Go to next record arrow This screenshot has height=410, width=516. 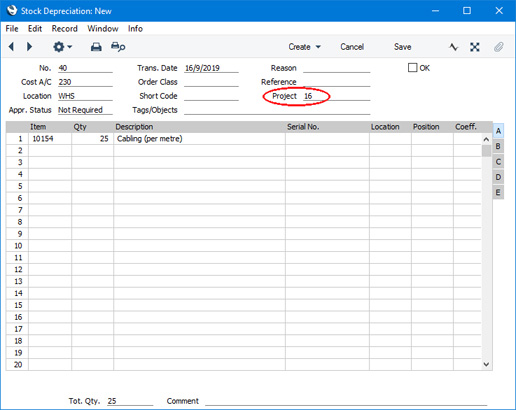(29, 47)
